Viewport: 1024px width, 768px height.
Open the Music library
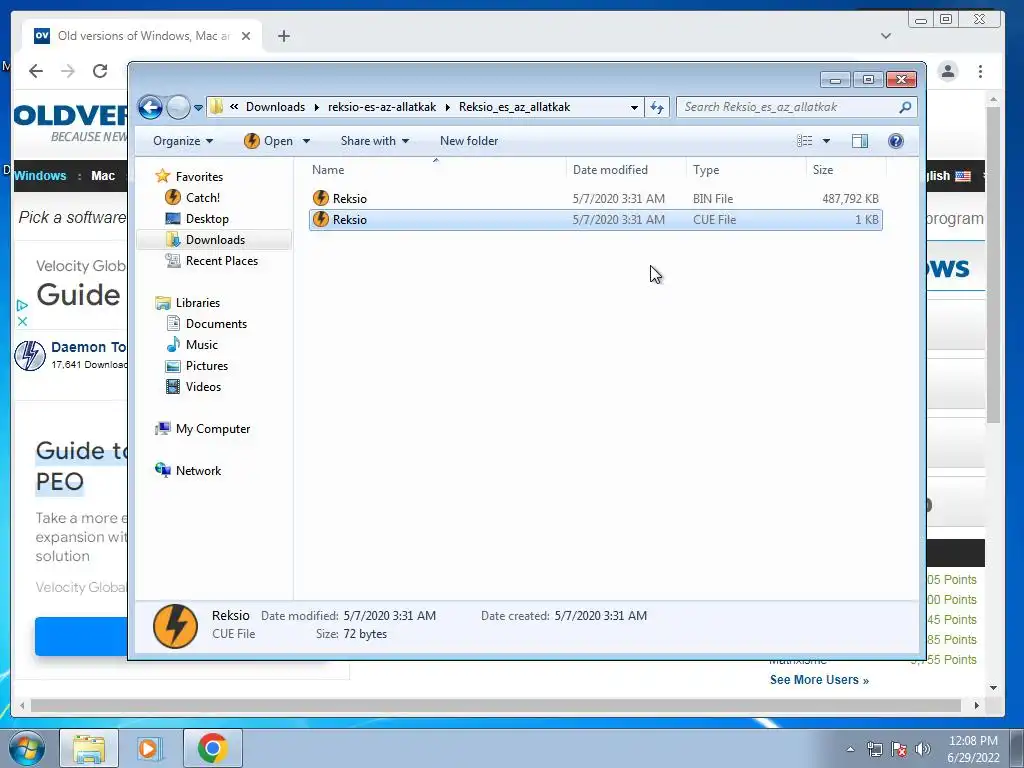click(x=201, y=345)
